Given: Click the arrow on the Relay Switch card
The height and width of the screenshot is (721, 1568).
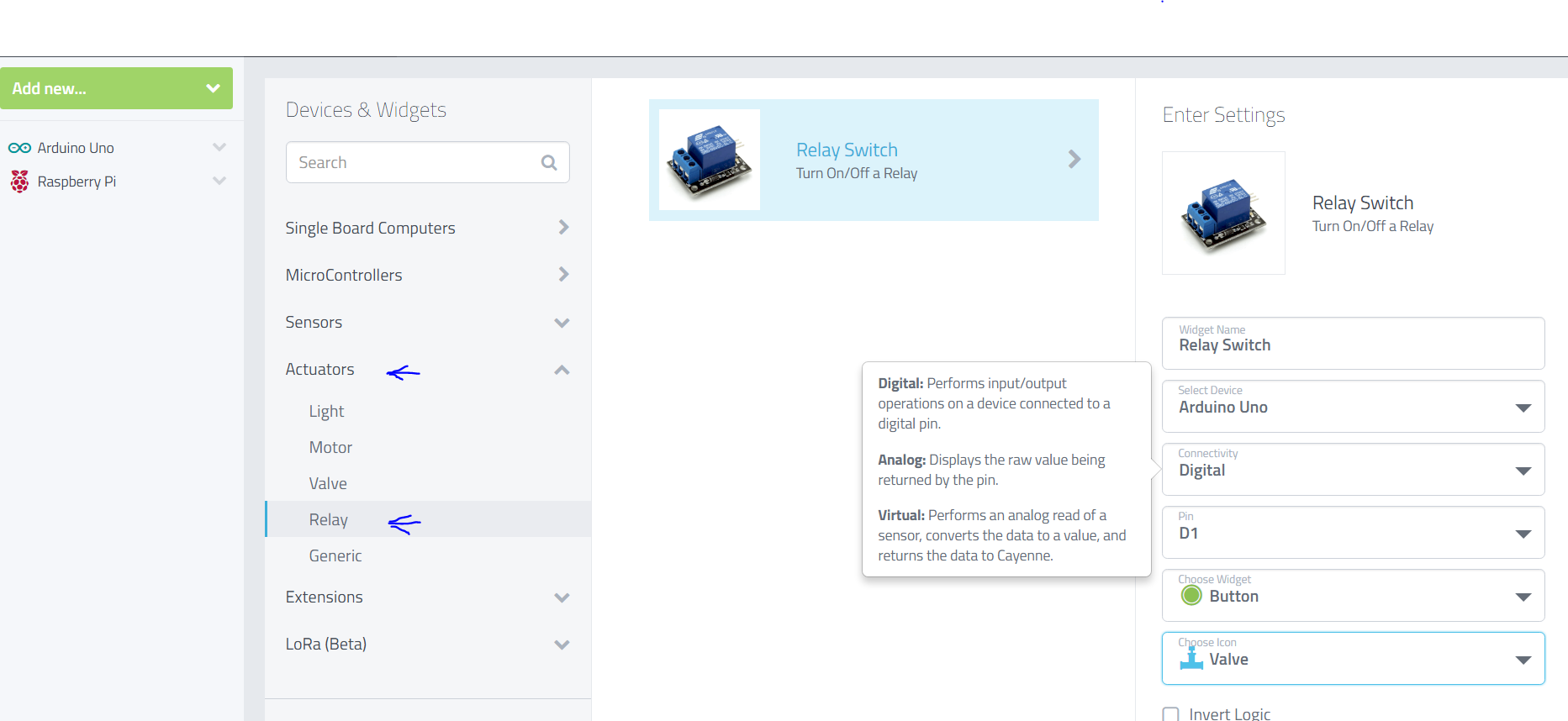Looking at the screenshot, I should tap(1074, 160).
